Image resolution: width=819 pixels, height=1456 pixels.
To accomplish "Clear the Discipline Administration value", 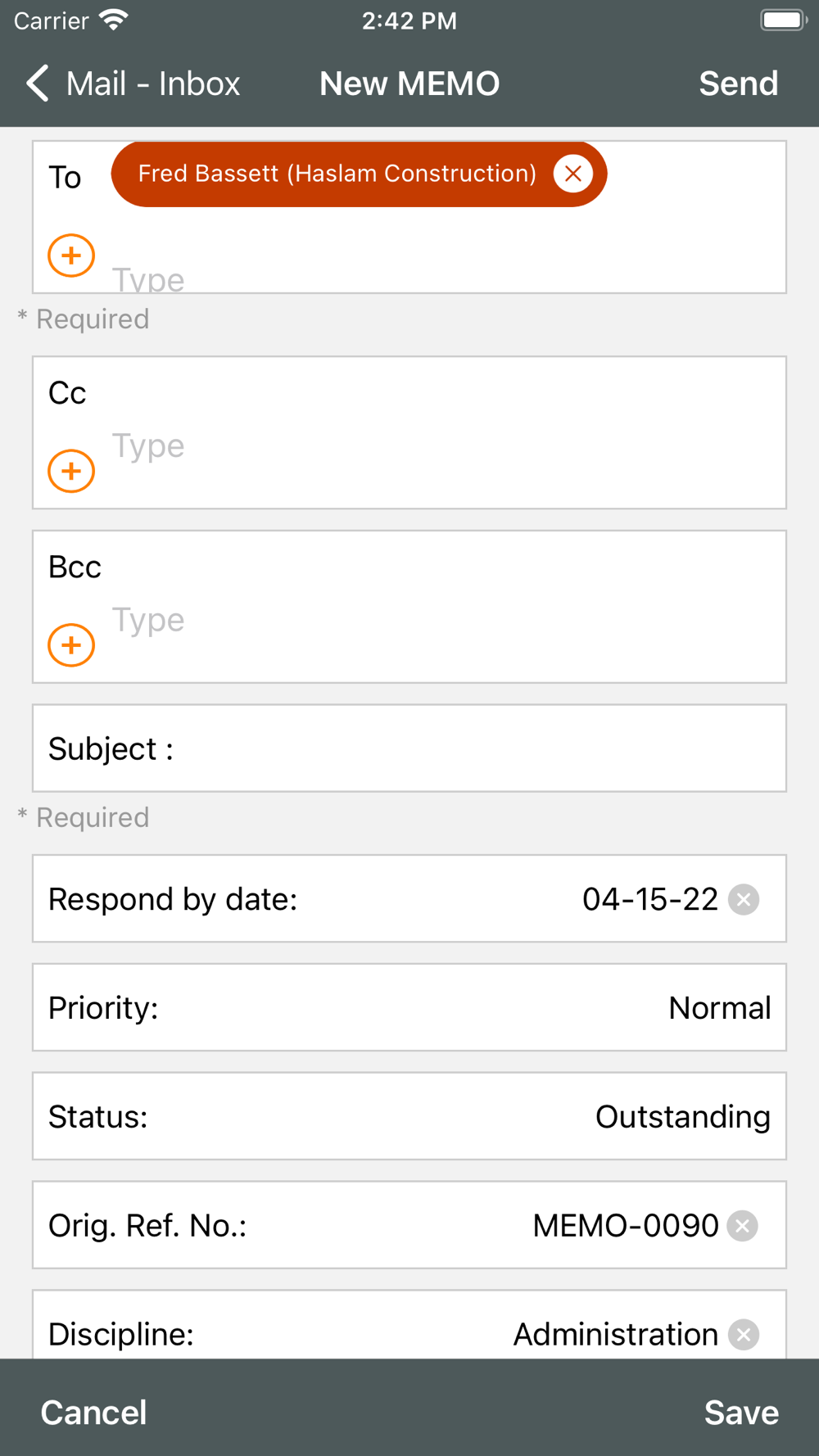I will pos(744,1334).
